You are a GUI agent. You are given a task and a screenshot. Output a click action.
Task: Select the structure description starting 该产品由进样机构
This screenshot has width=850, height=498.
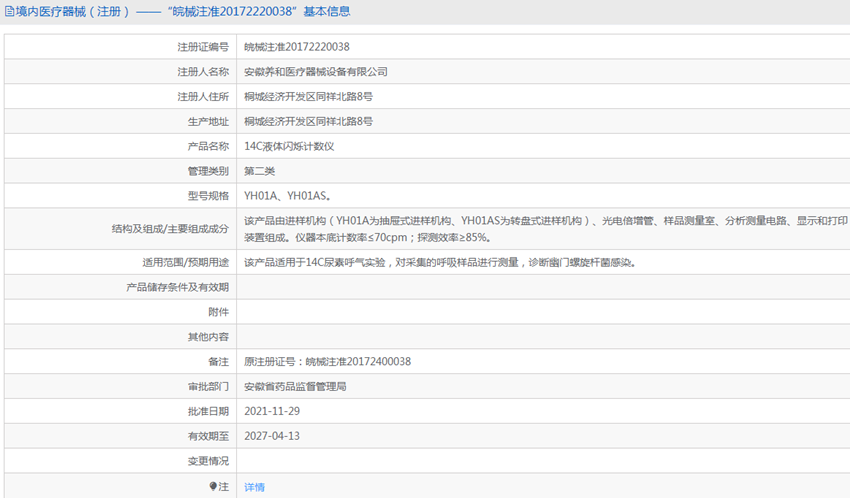click(x=546, y=229)
